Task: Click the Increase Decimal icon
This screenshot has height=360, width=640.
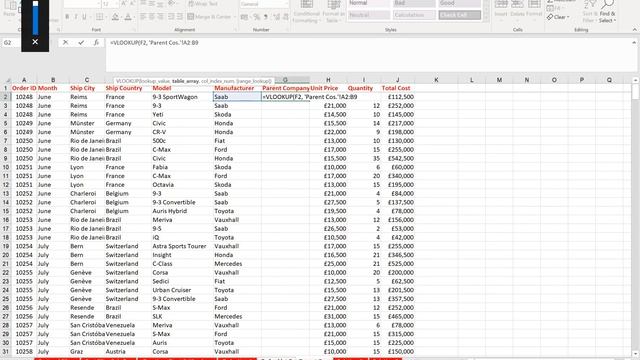Action: [x=276, y=17]
